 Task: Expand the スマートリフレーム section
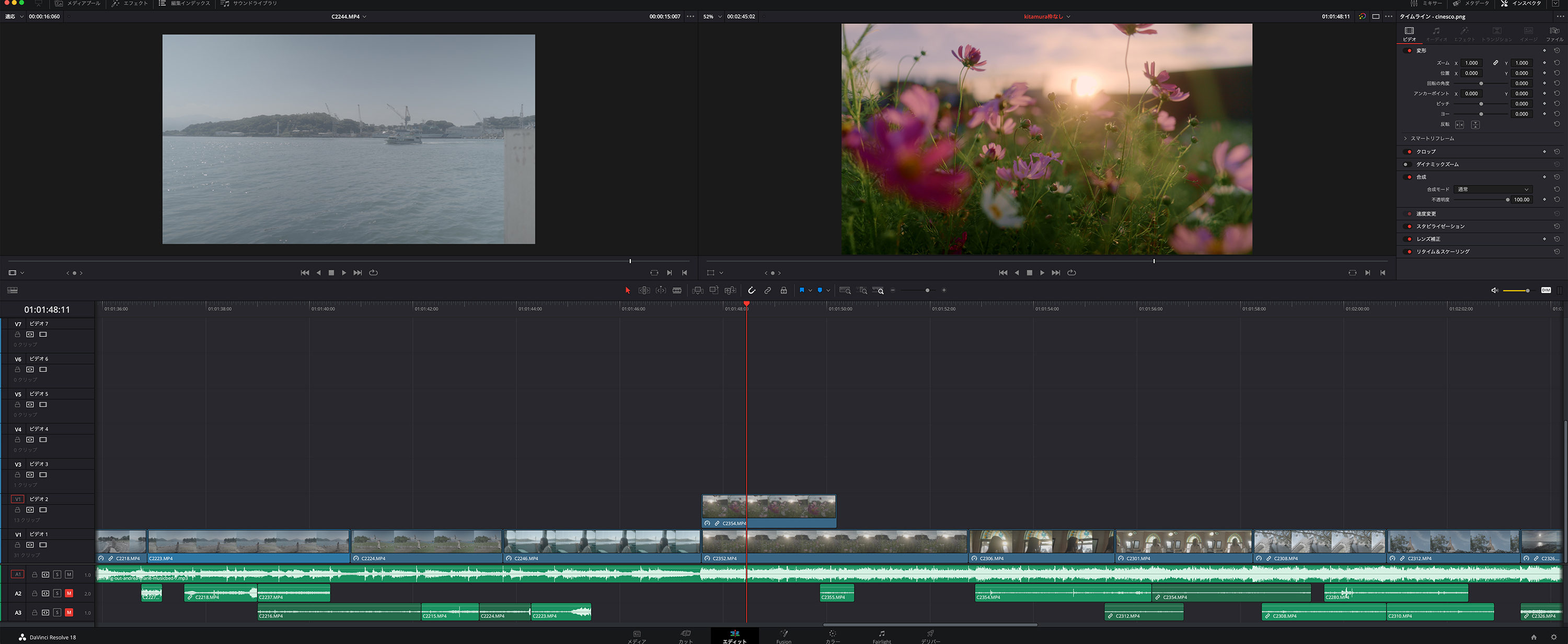tap(1432, 138)
